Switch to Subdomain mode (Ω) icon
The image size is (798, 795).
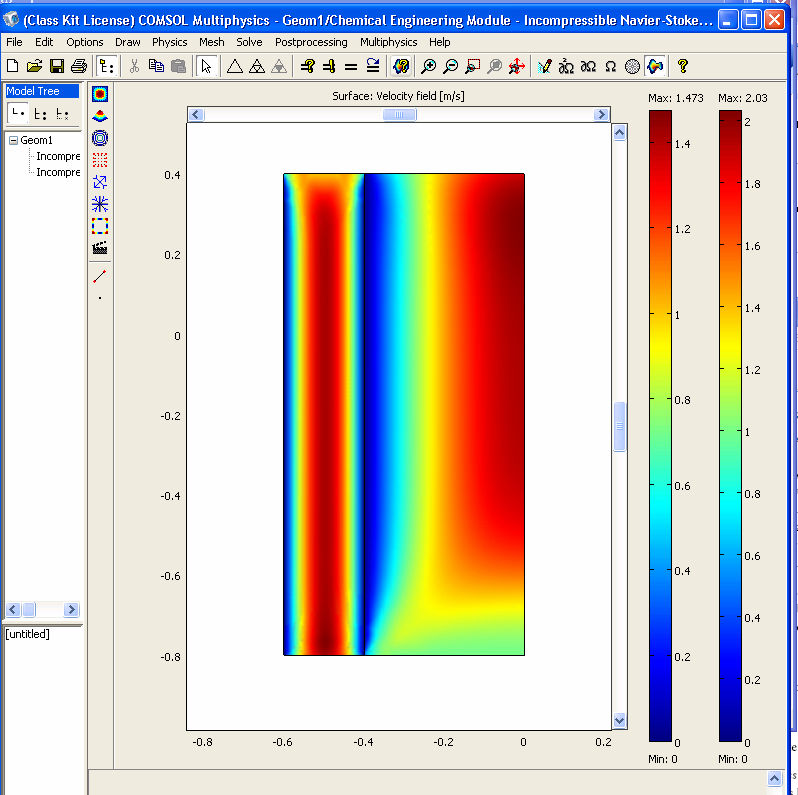[610, 66]
